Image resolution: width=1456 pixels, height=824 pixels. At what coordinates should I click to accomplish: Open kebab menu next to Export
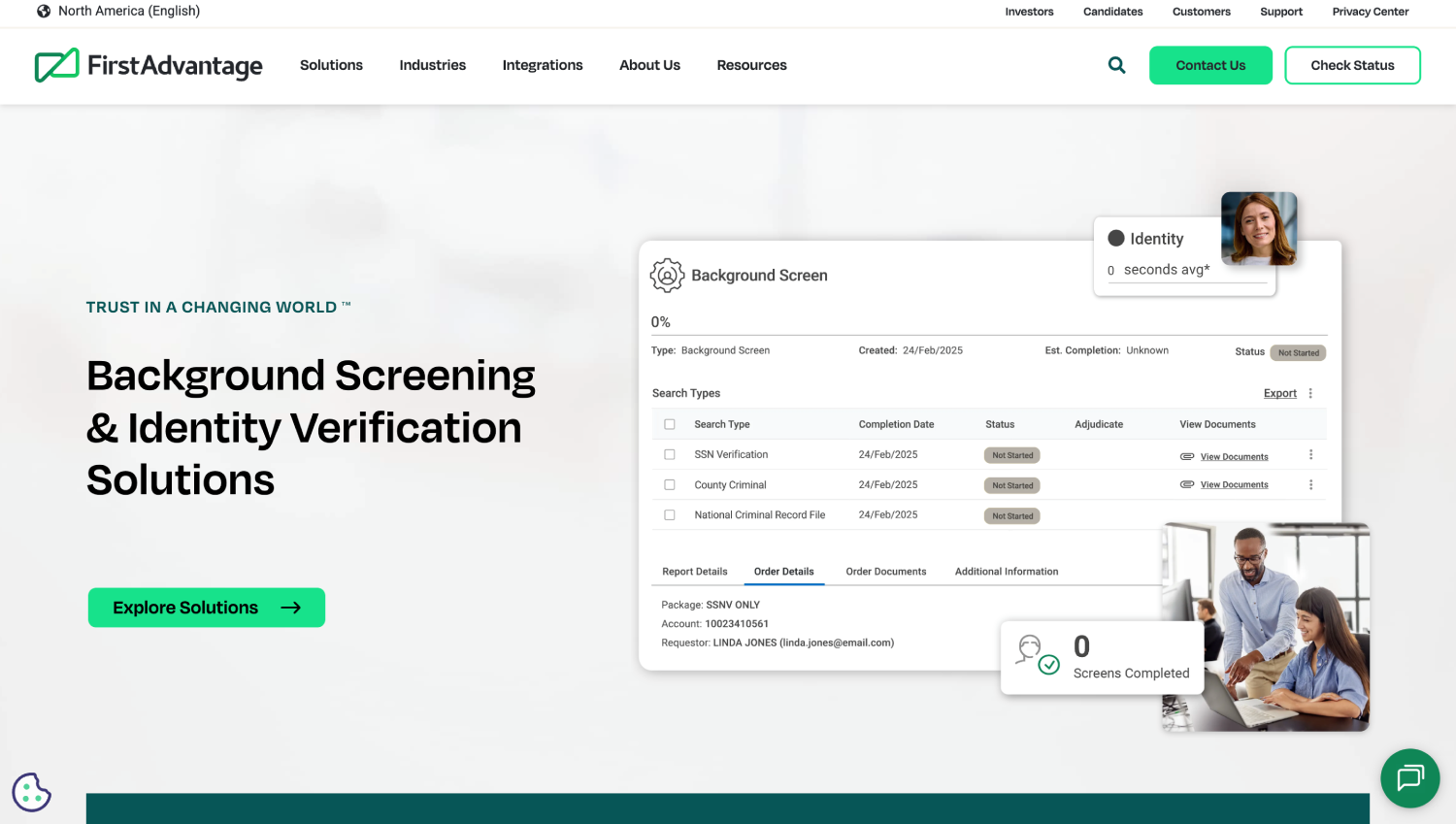1310,393
